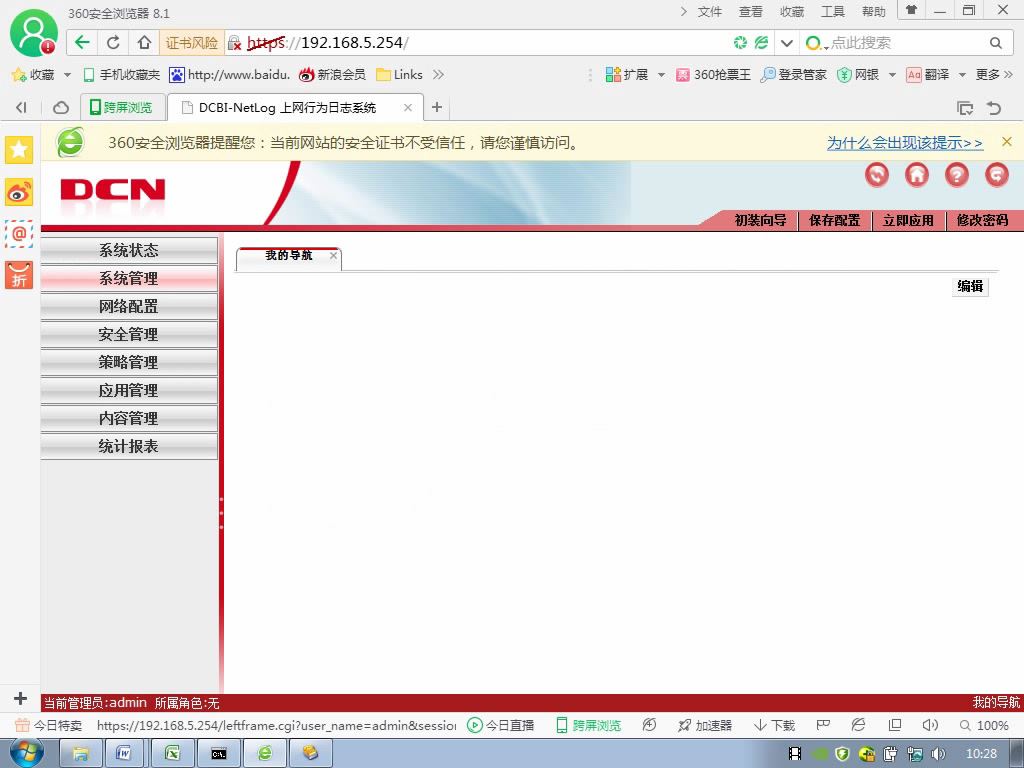1024x768 pixels.
Task: Open the 查看 menu
Action: click(x=750, y=11)
